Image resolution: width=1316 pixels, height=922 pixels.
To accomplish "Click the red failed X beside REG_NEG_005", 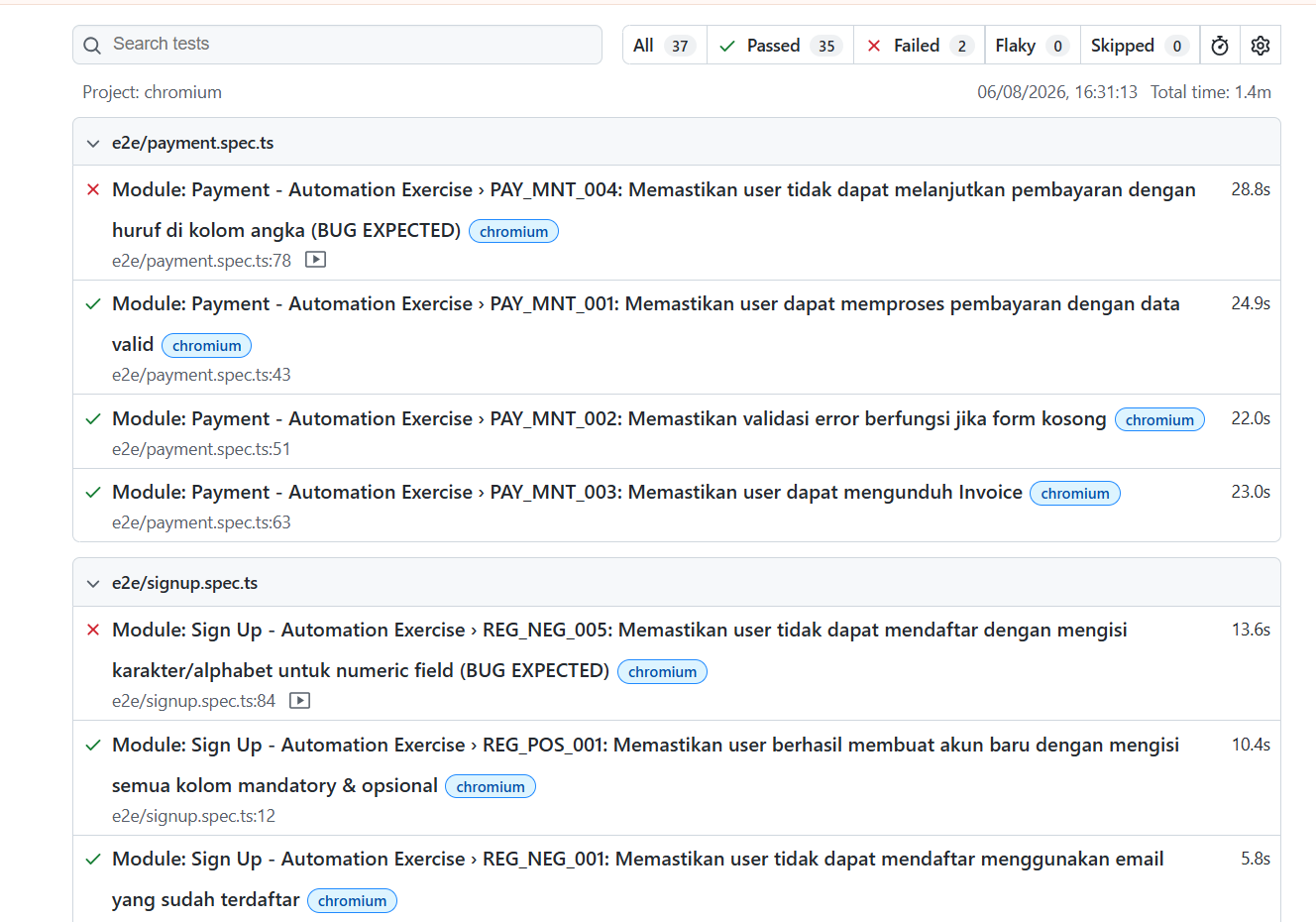I will click(93, 630).
